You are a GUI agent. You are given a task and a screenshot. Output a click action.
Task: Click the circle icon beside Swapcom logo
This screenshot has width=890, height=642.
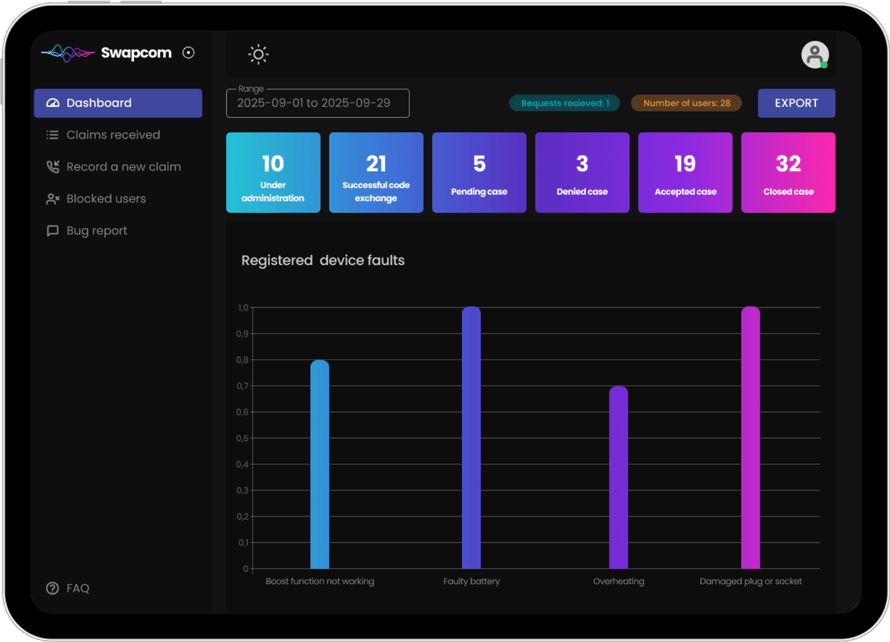click(x=189, y=53)
